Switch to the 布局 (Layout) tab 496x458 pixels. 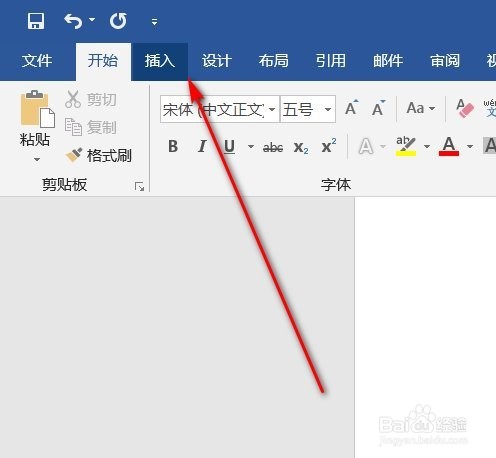(x=274, y=61)
